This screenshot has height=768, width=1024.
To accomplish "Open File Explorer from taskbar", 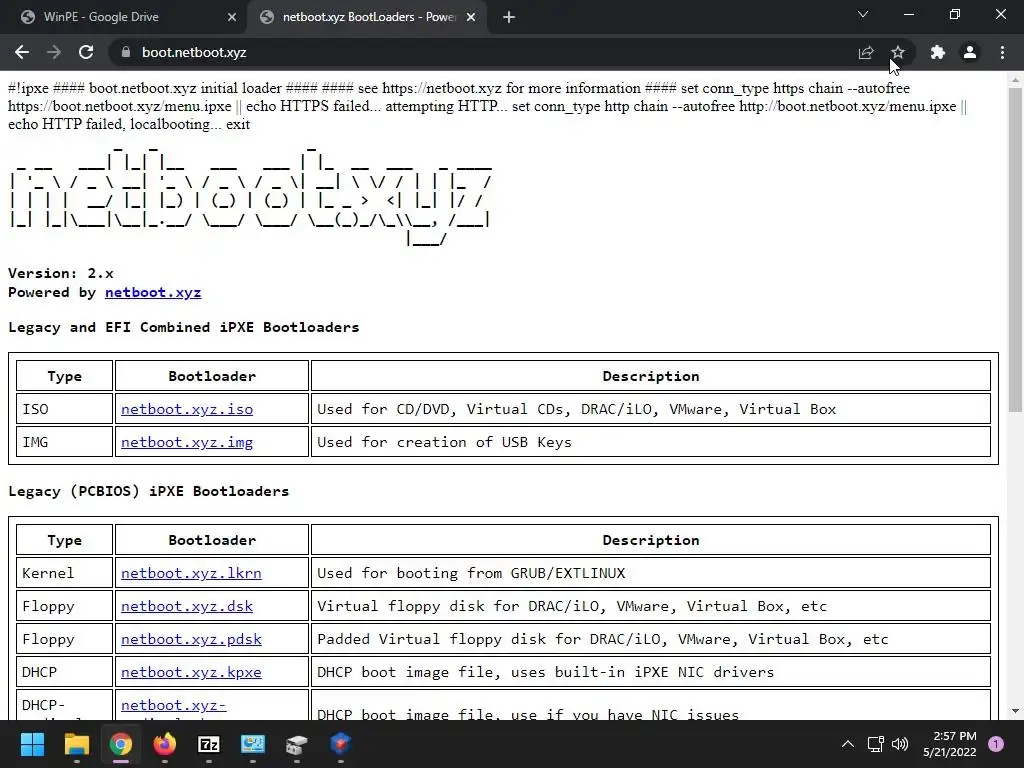I will (76, 744).
